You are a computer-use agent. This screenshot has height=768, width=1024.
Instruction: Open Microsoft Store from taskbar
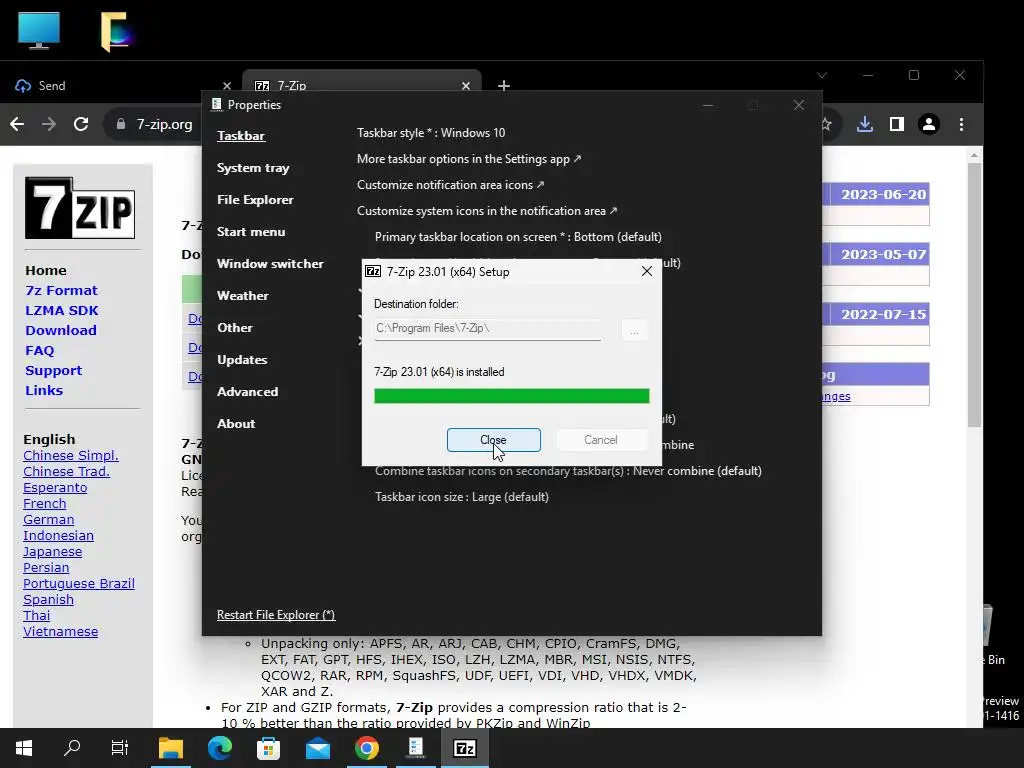[x=268, y=748]
